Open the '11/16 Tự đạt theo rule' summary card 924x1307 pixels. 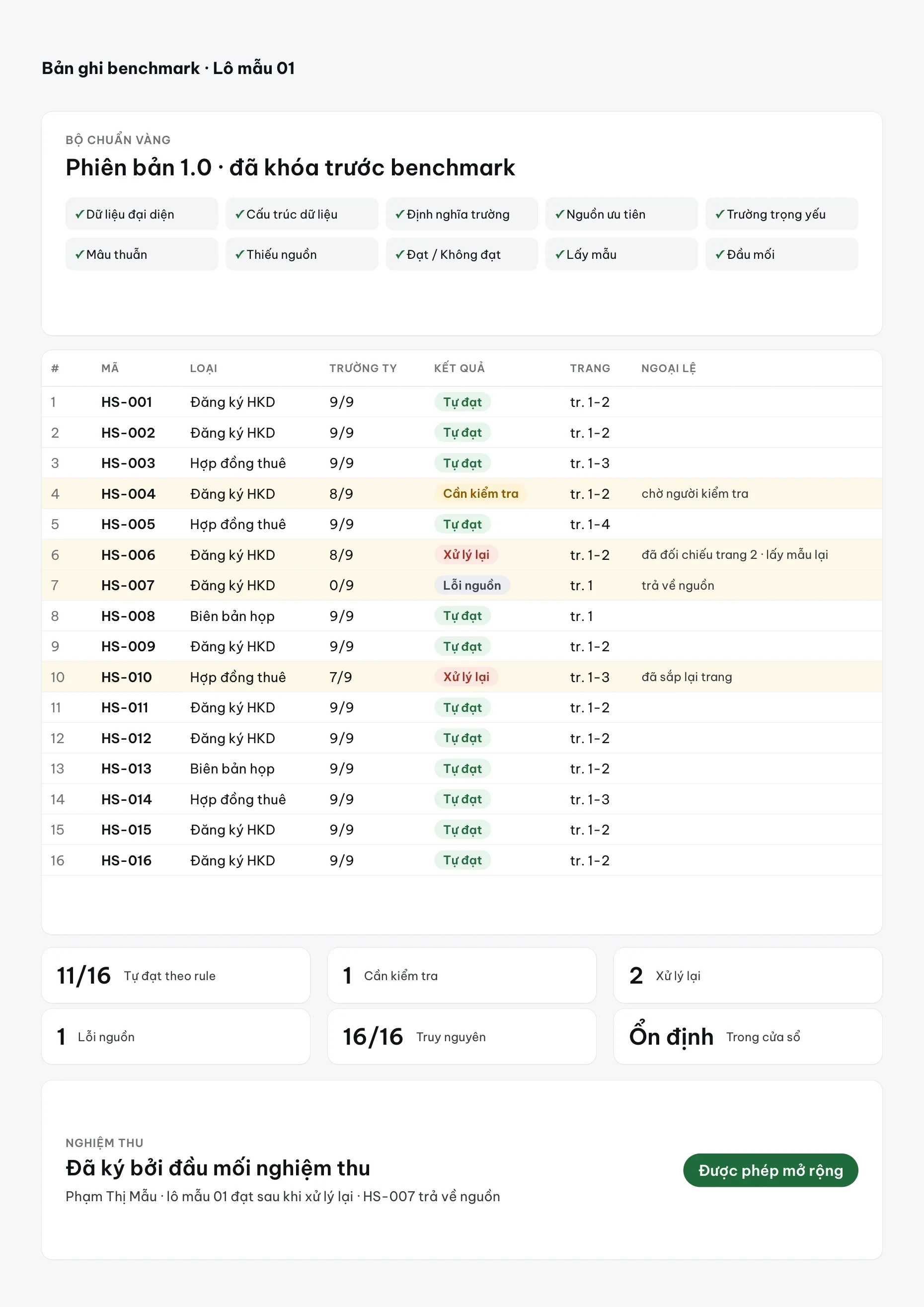tap(176, 976)
